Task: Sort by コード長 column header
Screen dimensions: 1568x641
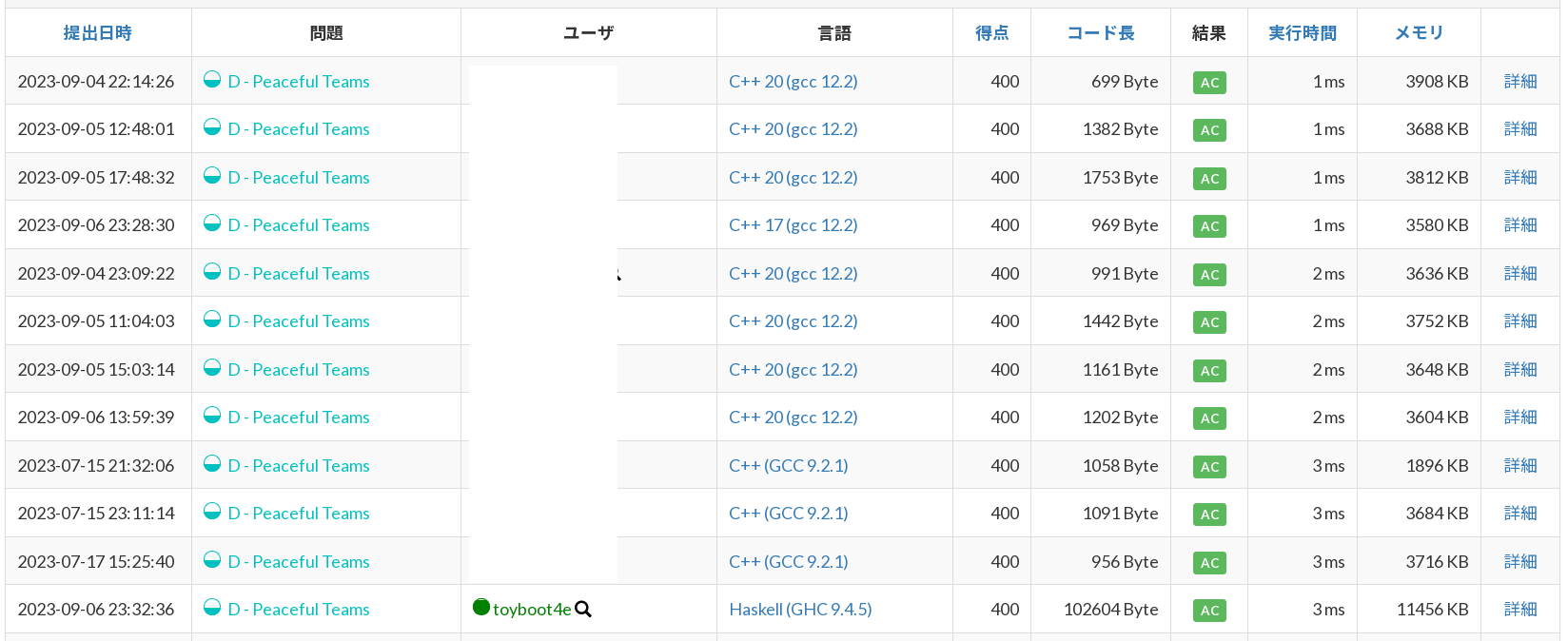Action: coord(1101,33)
